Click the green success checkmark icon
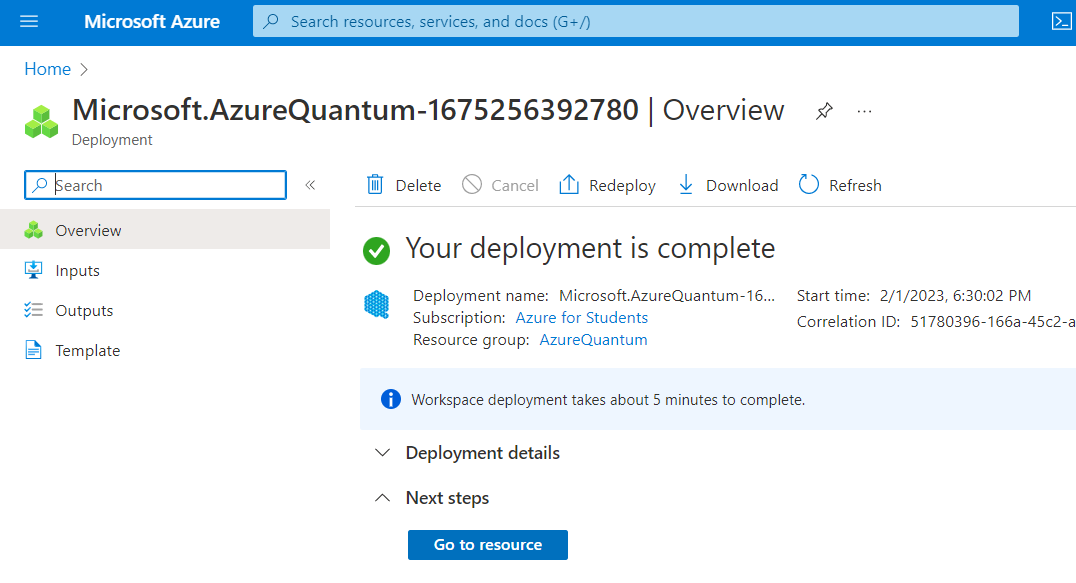Screen dimensions: 1076x583 tap(376, 250)
